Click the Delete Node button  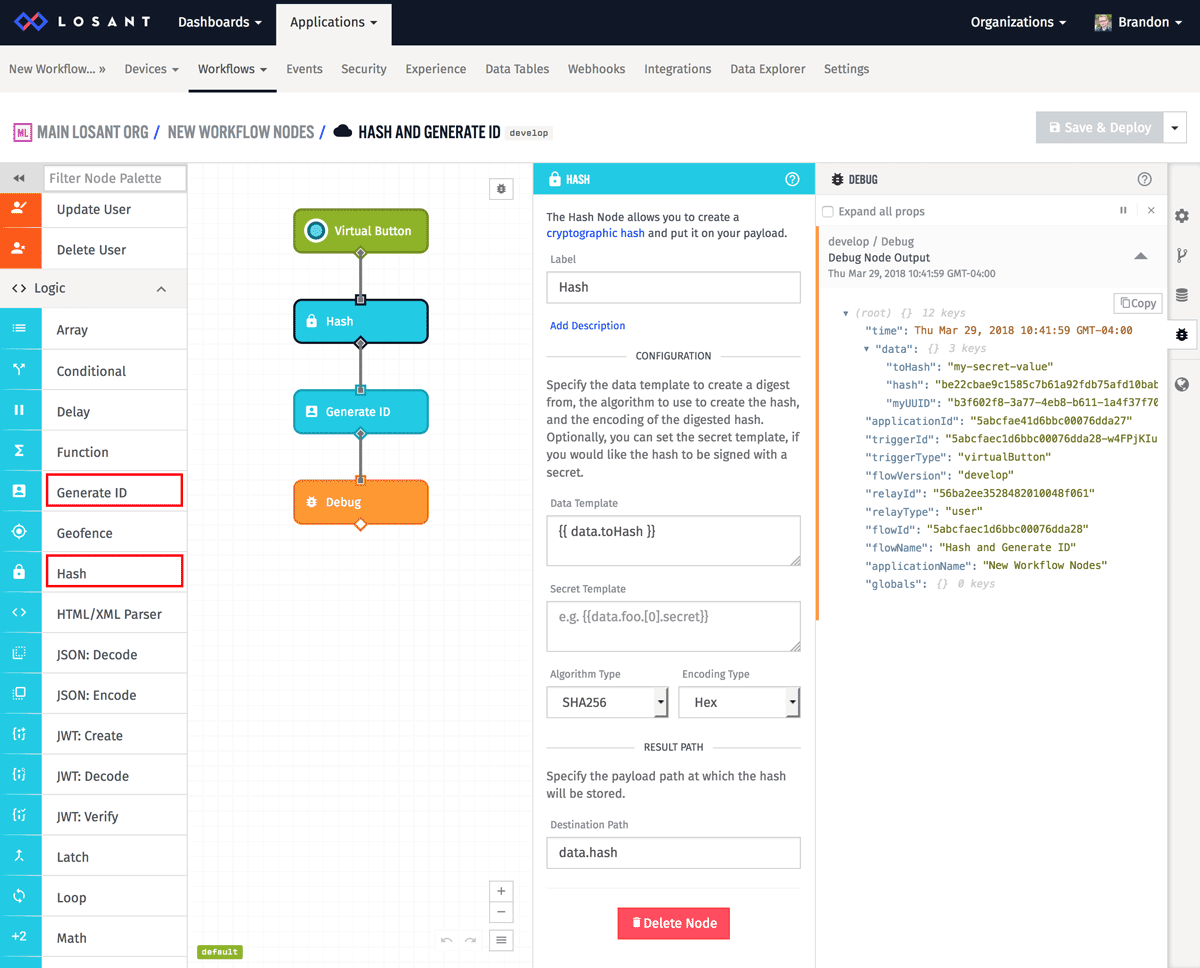pos(673,923)
